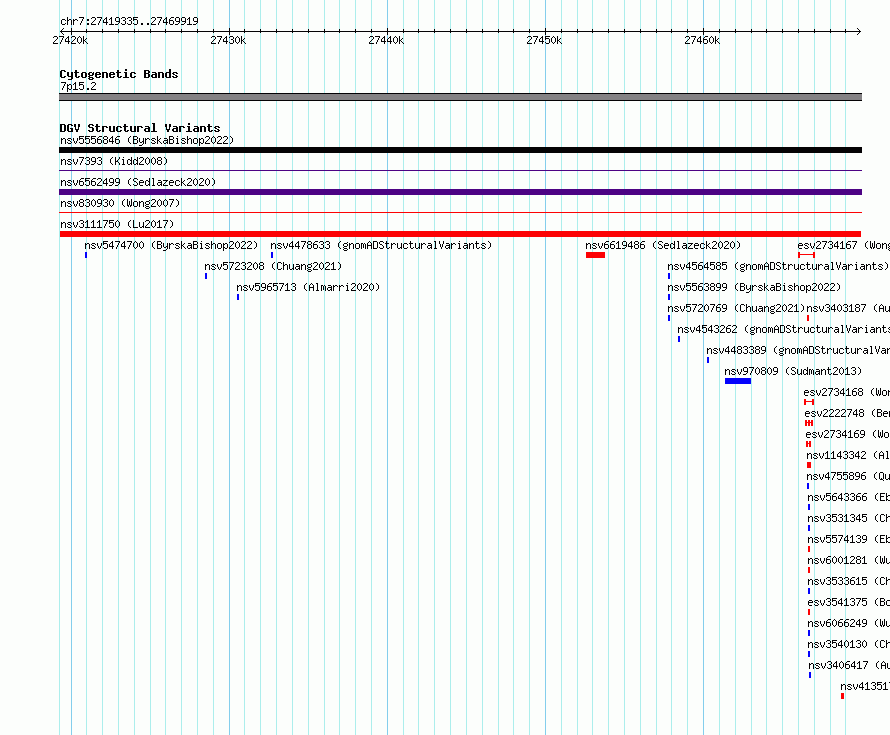Click the blue marker under nsv4478633

272,255
